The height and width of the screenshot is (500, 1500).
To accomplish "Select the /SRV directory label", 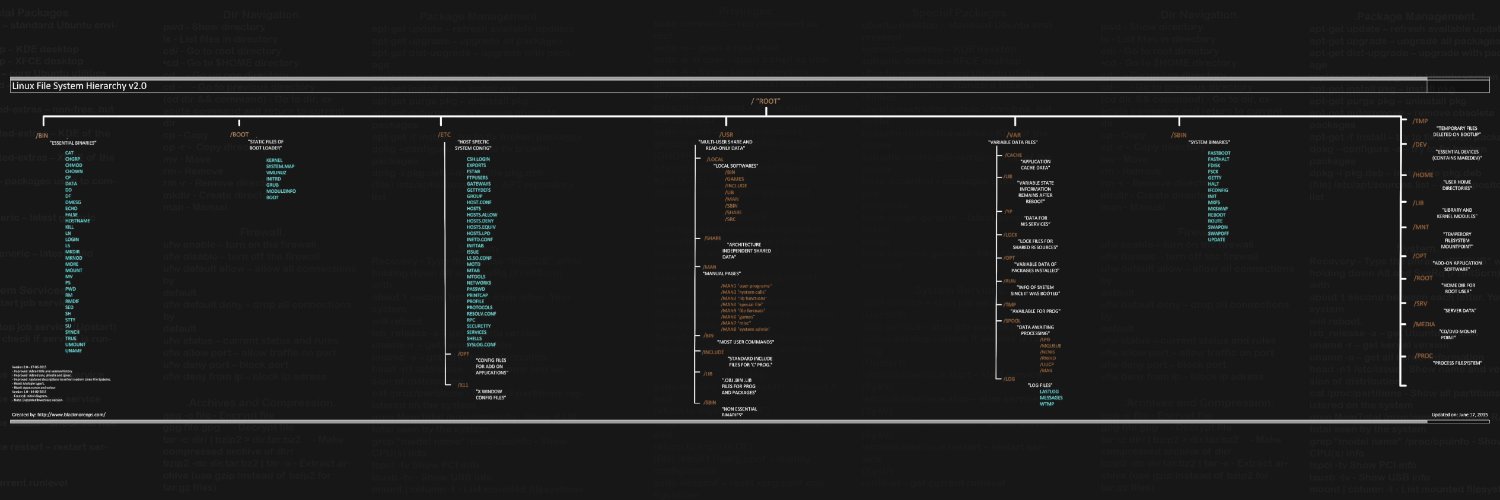I will [1420, 301].
